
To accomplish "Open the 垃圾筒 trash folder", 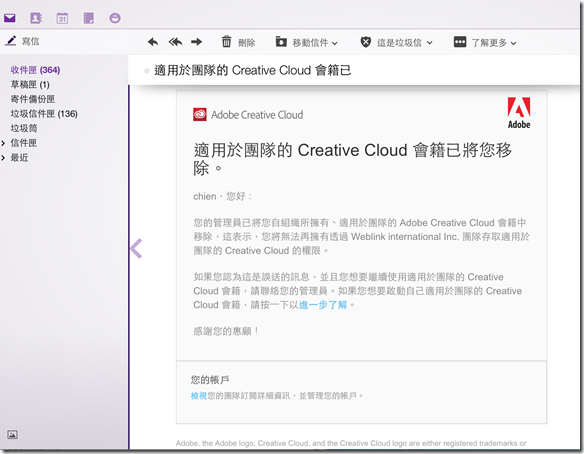I will 24,128.
